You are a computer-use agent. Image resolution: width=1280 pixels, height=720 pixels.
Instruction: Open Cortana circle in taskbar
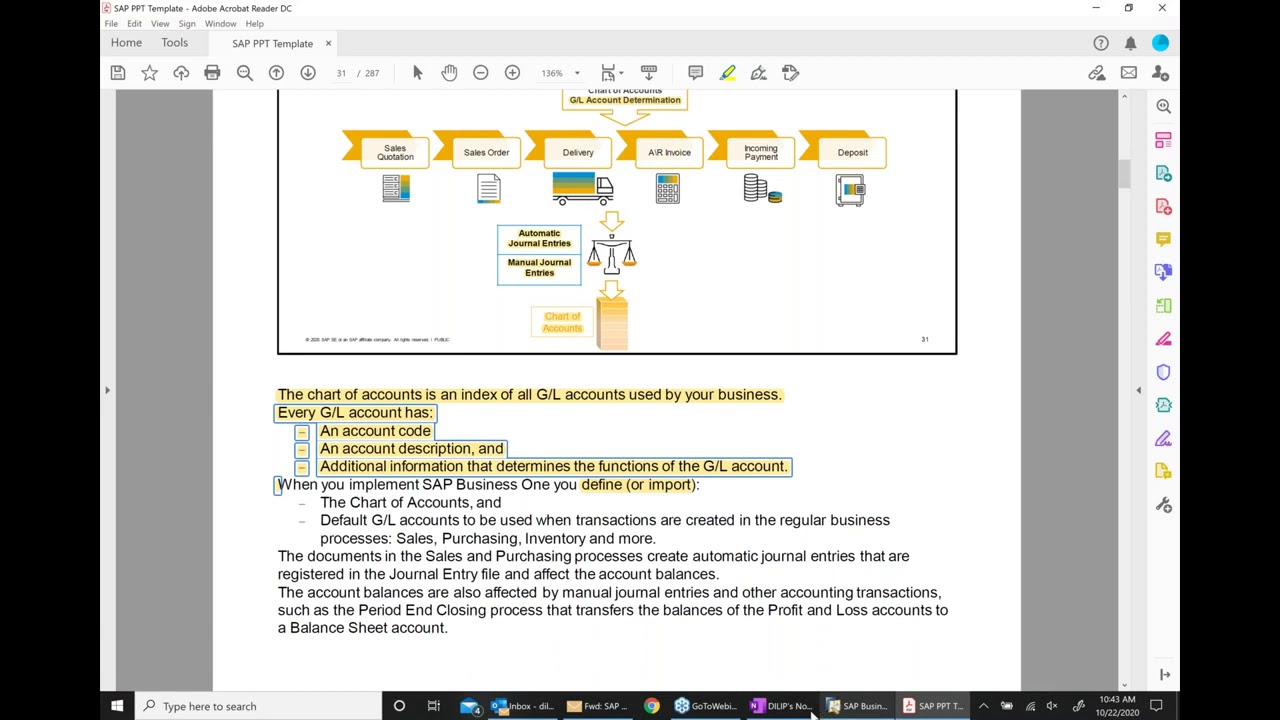pyautogui.click(x=399, y=706)
